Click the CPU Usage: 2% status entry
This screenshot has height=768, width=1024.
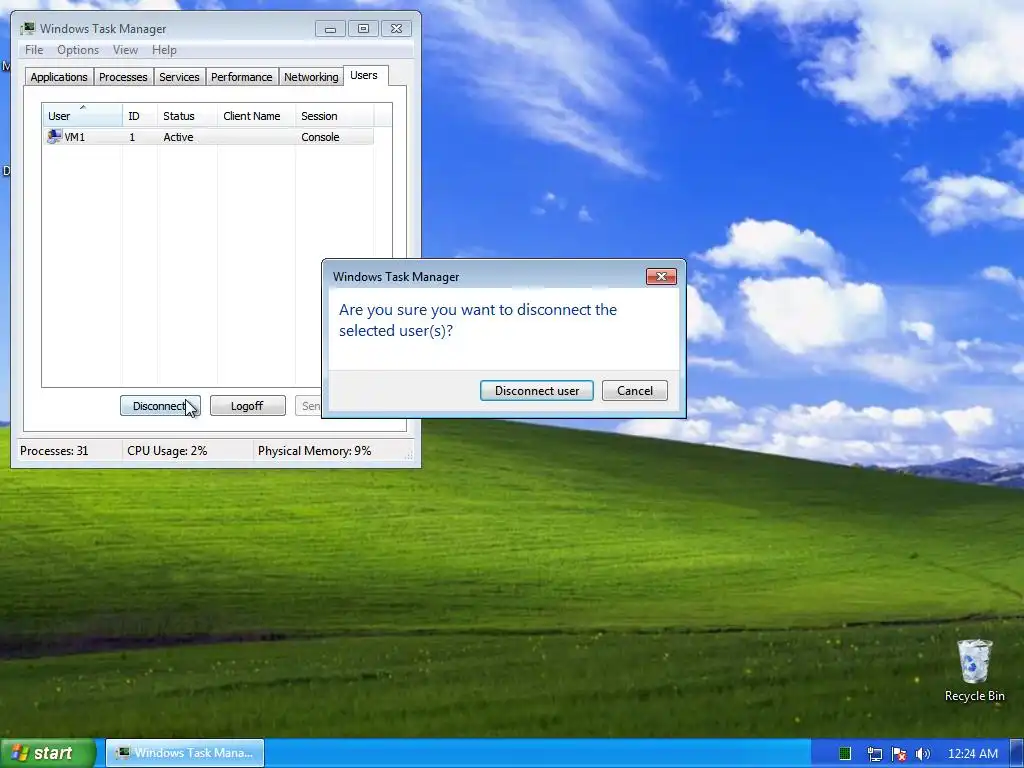pyautogui.click(x=167, y=451)
